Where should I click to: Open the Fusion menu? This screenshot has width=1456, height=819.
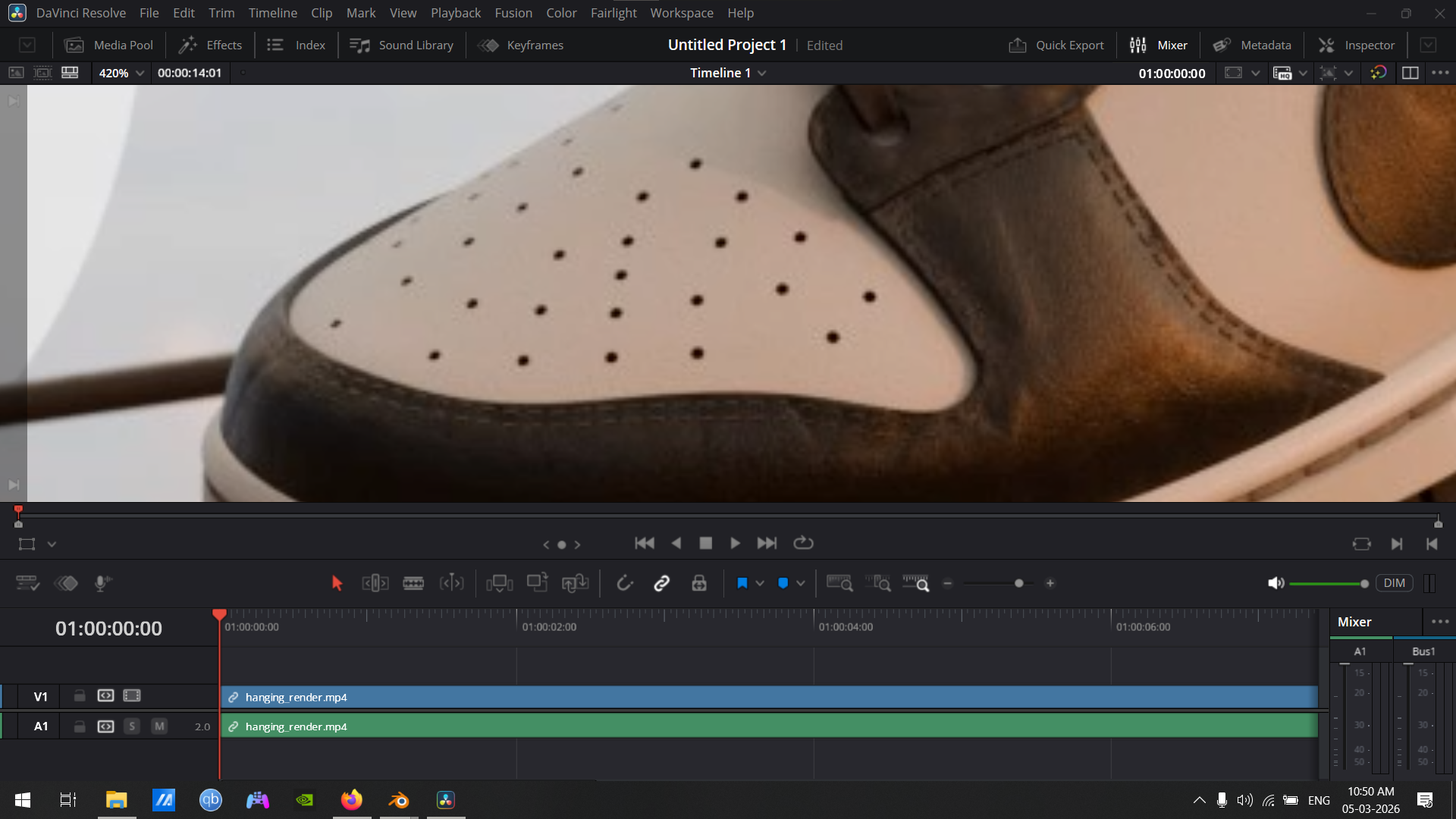click(x=513, y=13)
